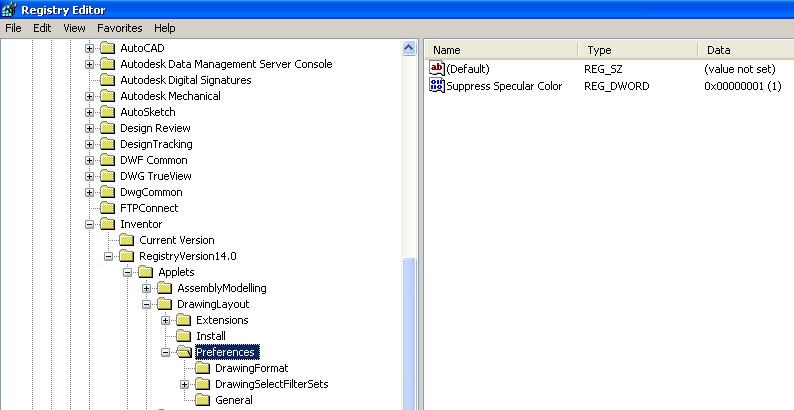Select the DrawingSelectFilterSets folder icon
Screen dimensions: 794x410
203,384
